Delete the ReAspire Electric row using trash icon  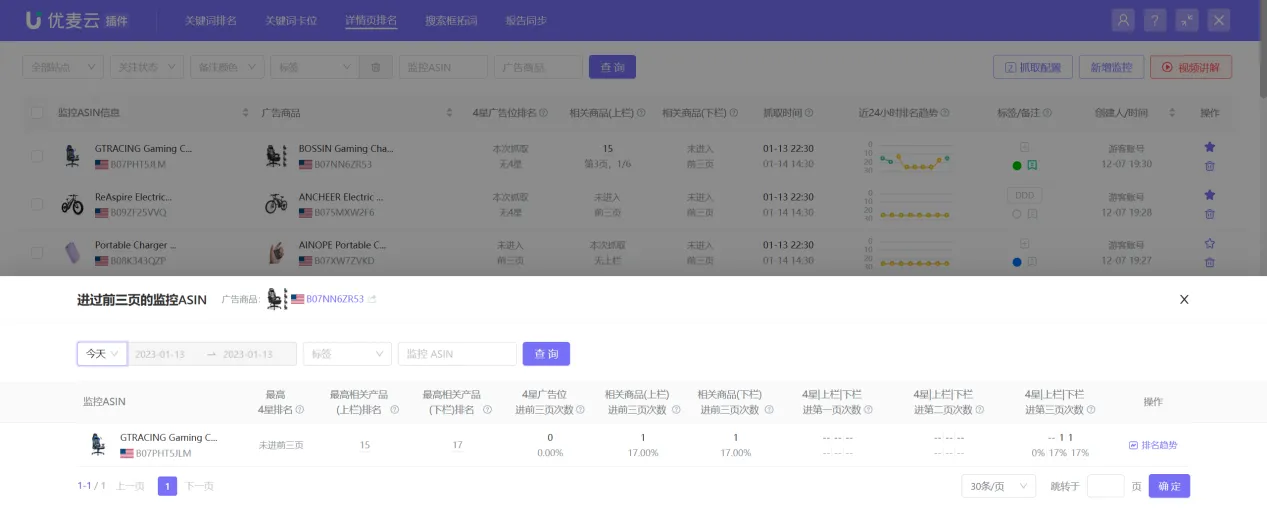pos(1209,214)
